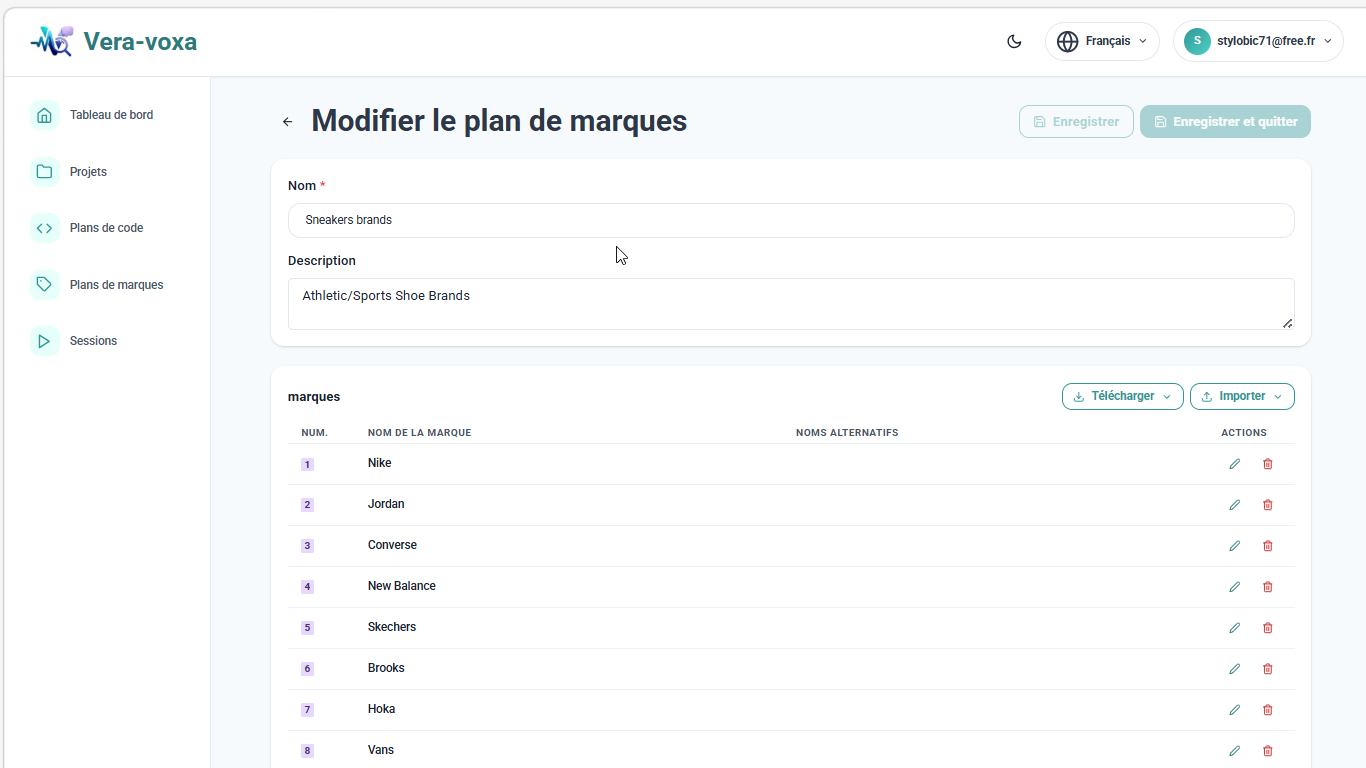This screenshot has width=1366, height=768.
Task: Edit the Skechers brand
Action: (x=1235, y=628)
